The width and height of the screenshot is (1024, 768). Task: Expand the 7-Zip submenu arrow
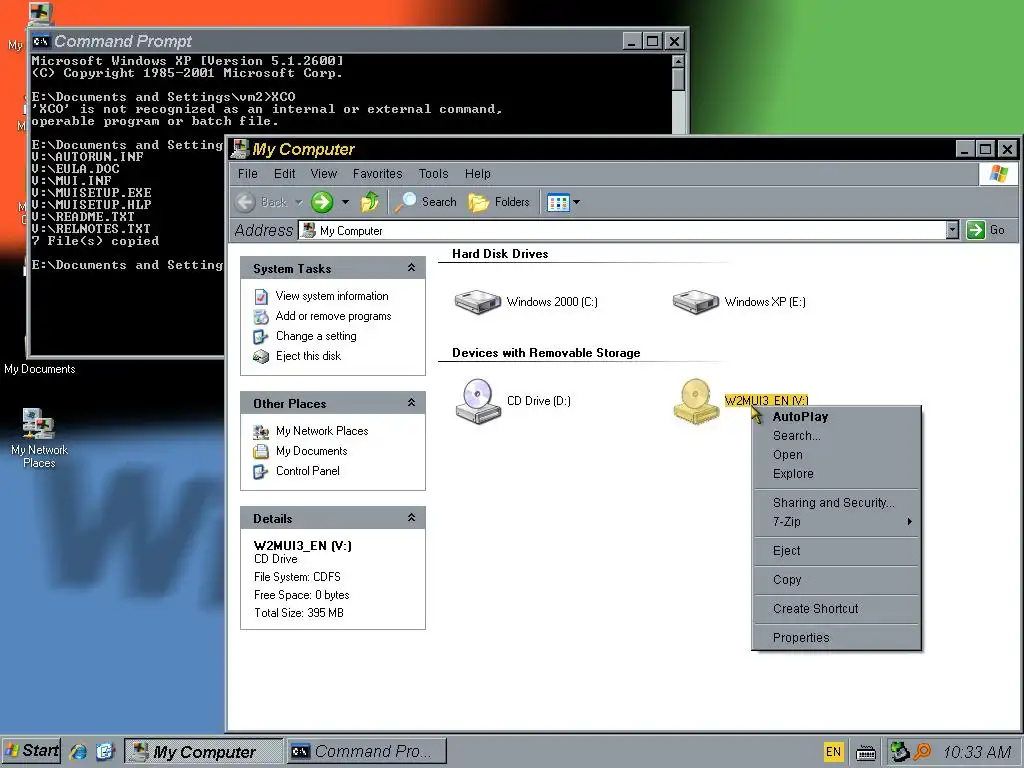909,522
